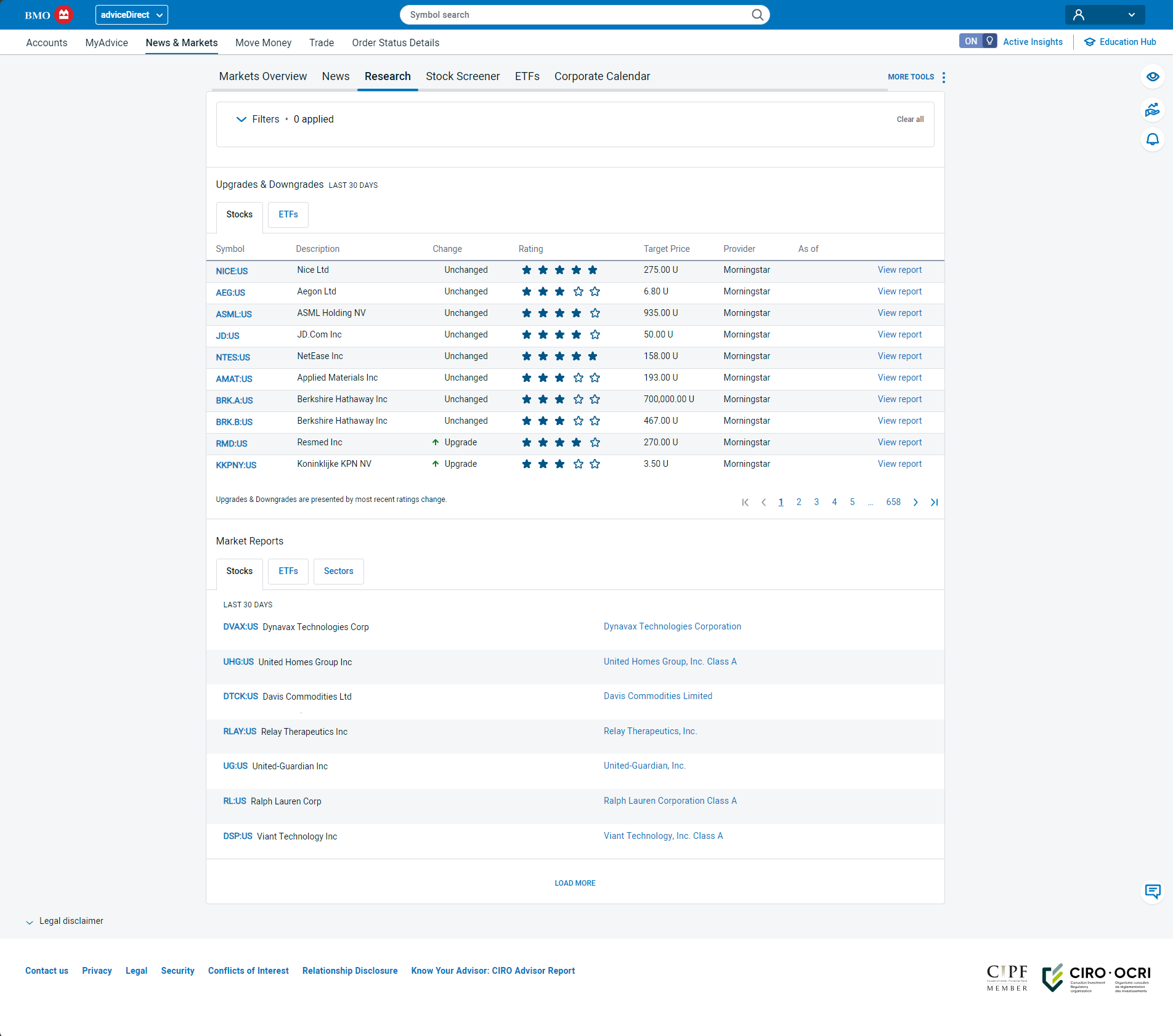The image size is (1173, 1036).
Task: Open the adviceDirect dropdown
Action: click(132, 15)
